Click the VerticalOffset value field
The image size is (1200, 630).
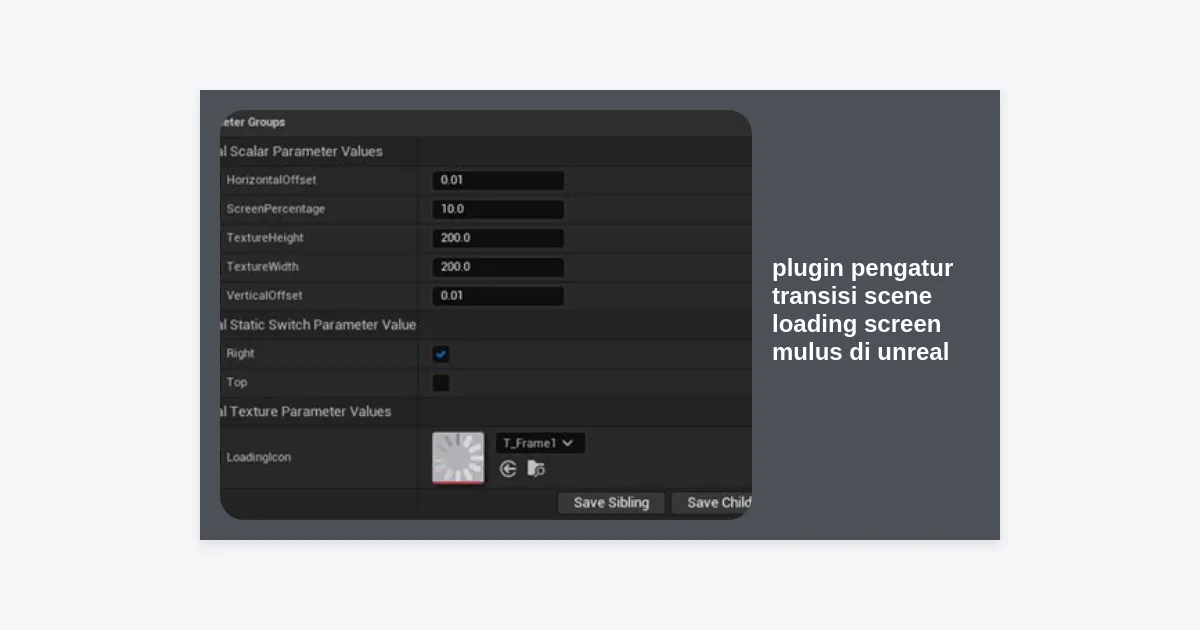498,296
